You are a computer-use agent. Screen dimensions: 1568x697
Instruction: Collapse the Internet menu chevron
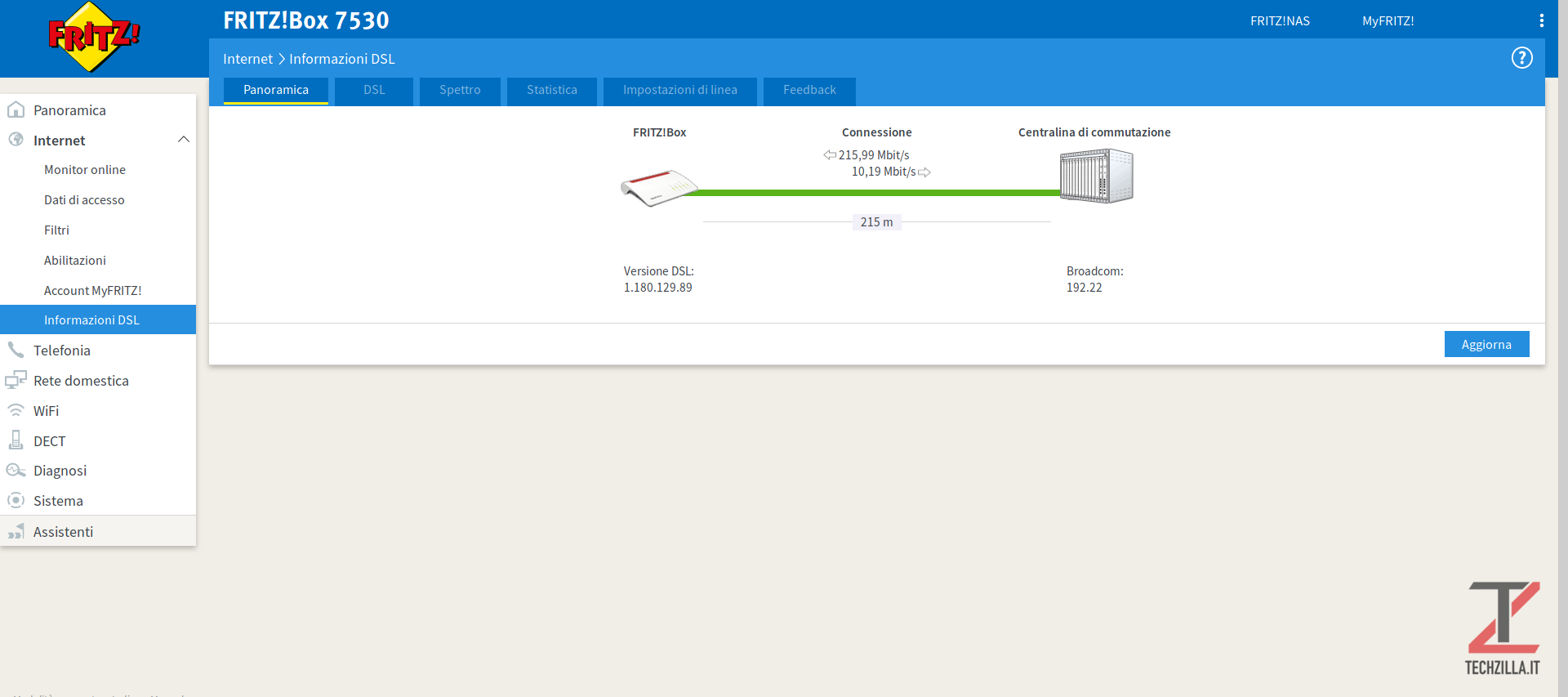pyautogui.click(x=184, y=140)
